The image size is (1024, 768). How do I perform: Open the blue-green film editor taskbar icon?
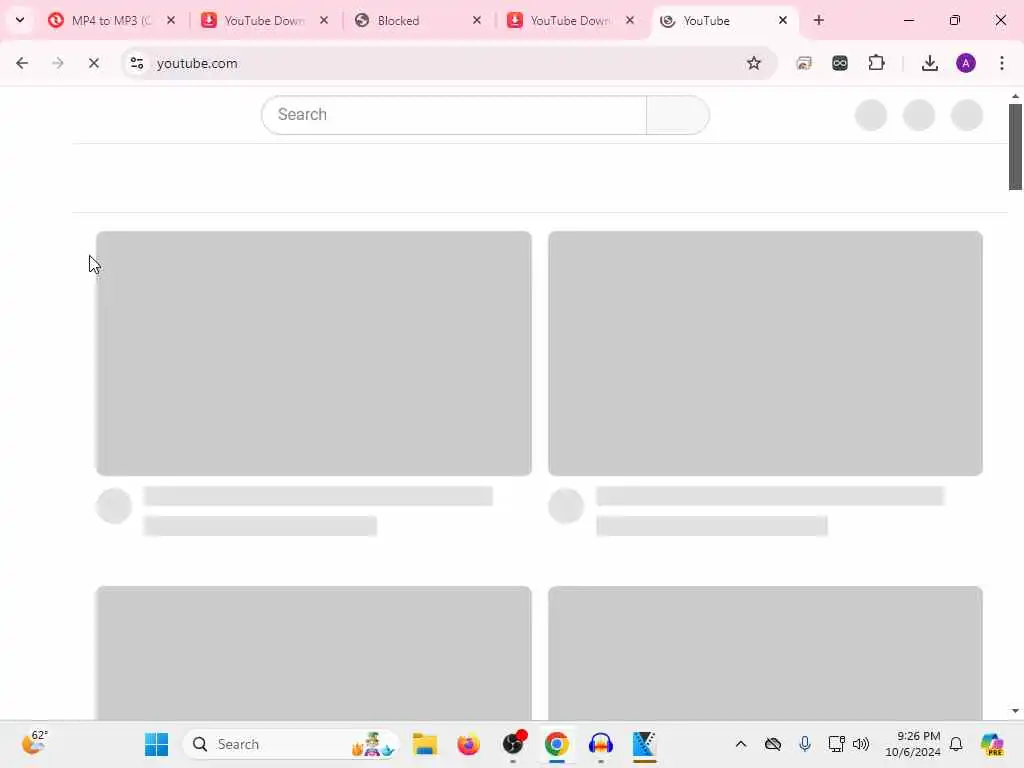point(644,744)
